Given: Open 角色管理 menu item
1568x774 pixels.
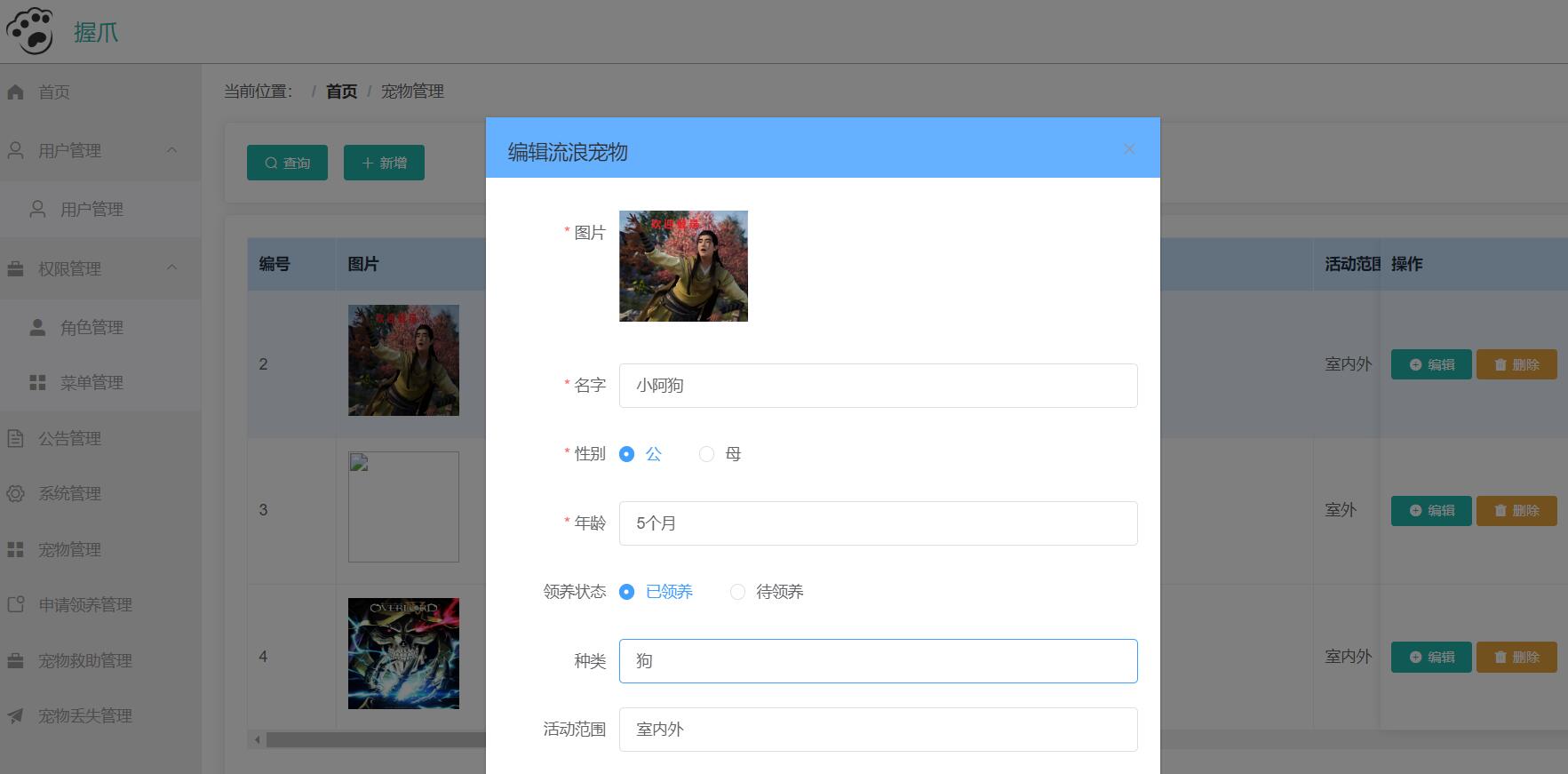Looking at the screenshot, I should click(100, 327).
